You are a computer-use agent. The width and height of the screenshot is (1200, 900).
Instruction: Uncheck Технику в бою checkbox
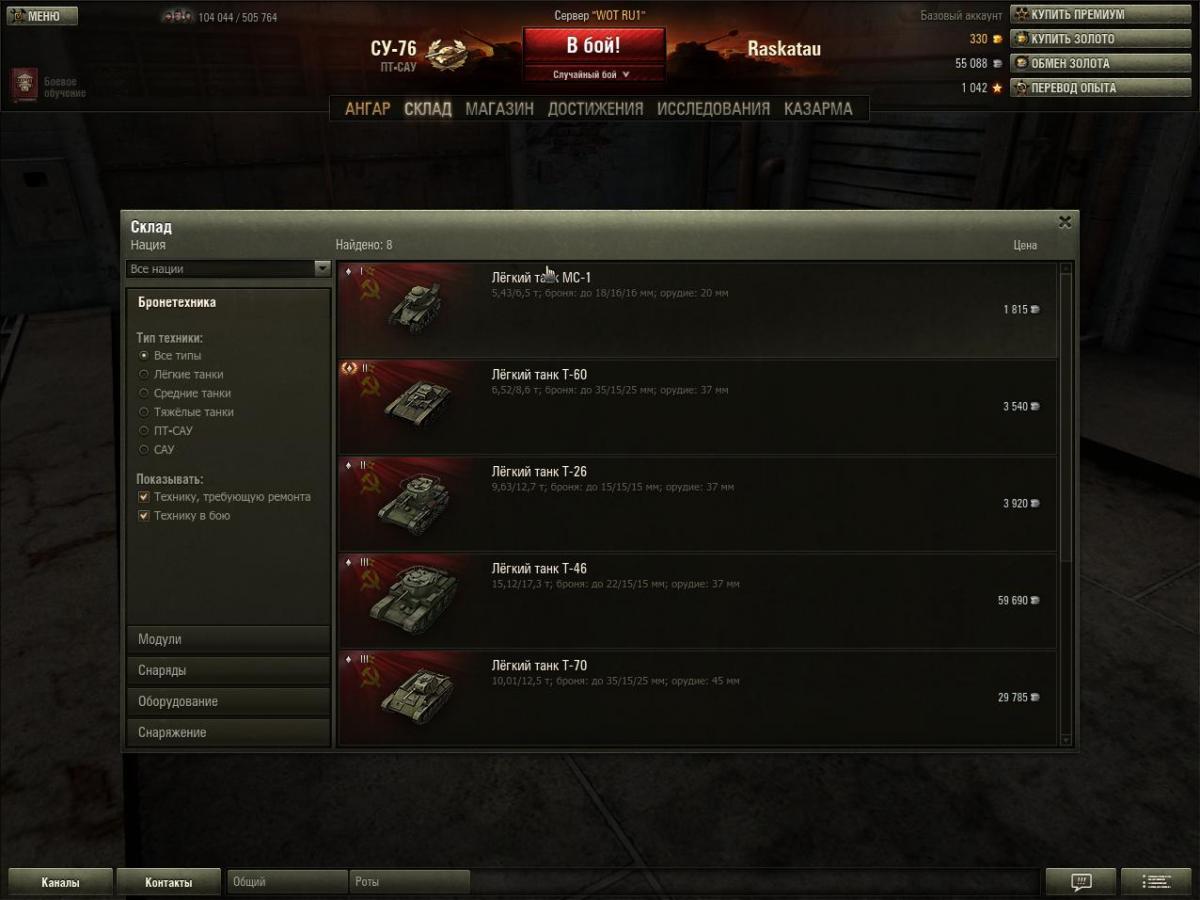click(x=144, y=516)
